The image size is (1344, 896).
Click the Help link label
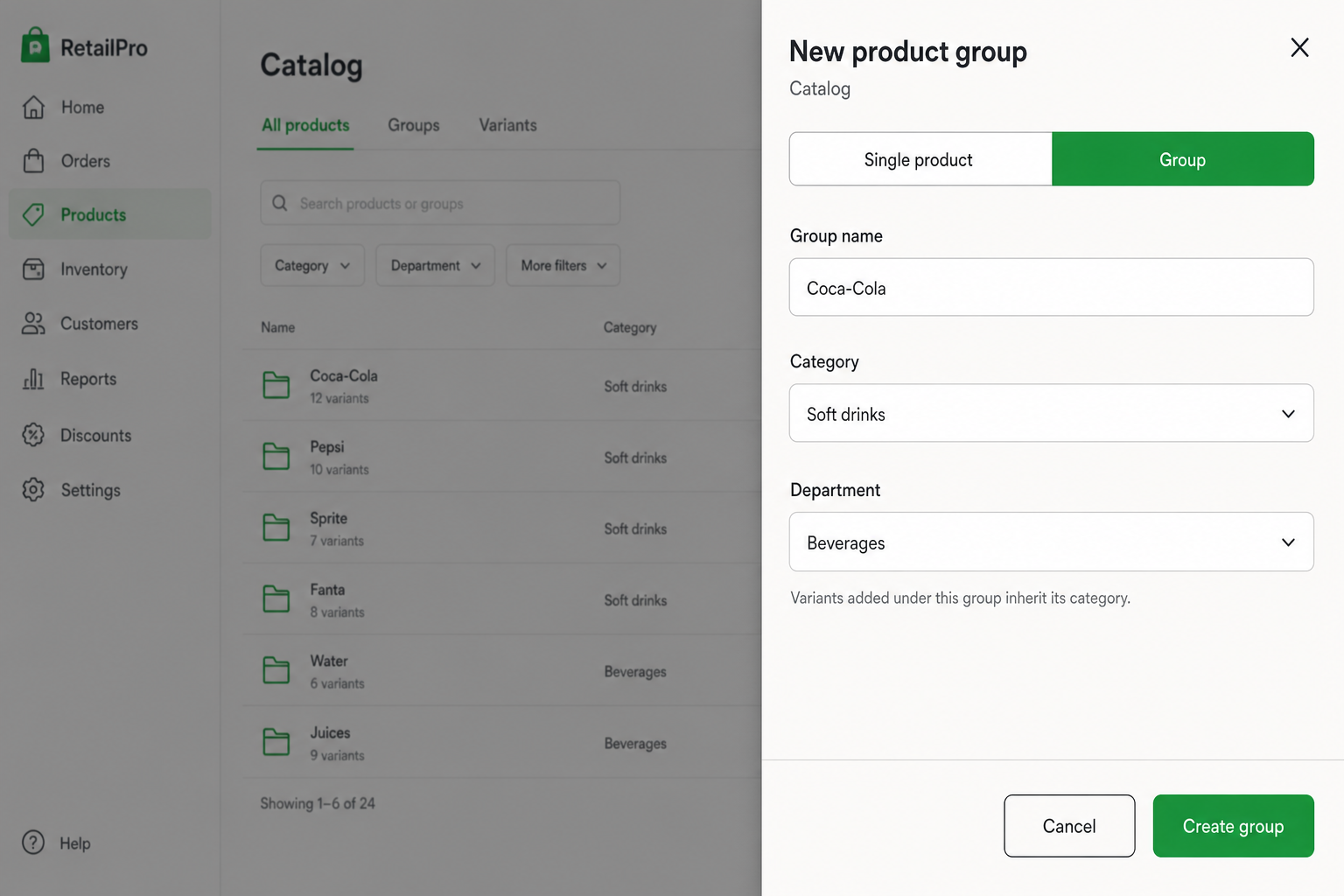(x=75, y=843)
